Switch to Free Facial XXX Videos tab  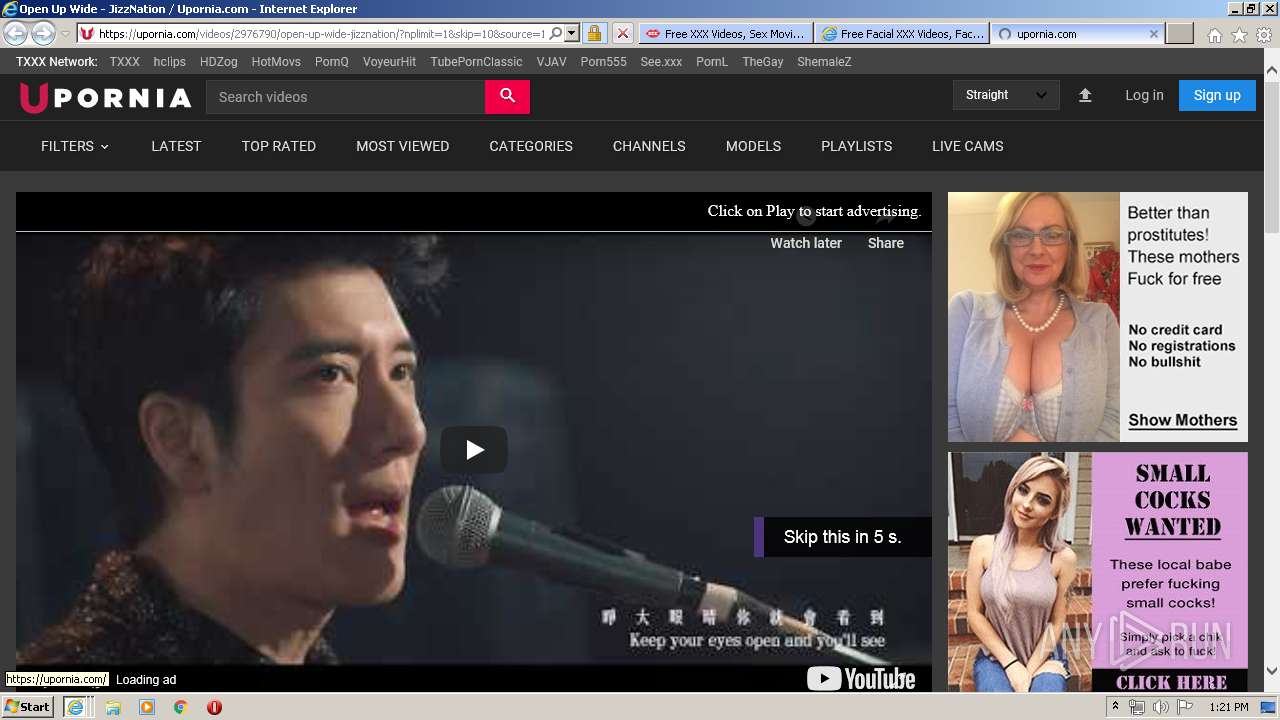[x=903, y=33]
